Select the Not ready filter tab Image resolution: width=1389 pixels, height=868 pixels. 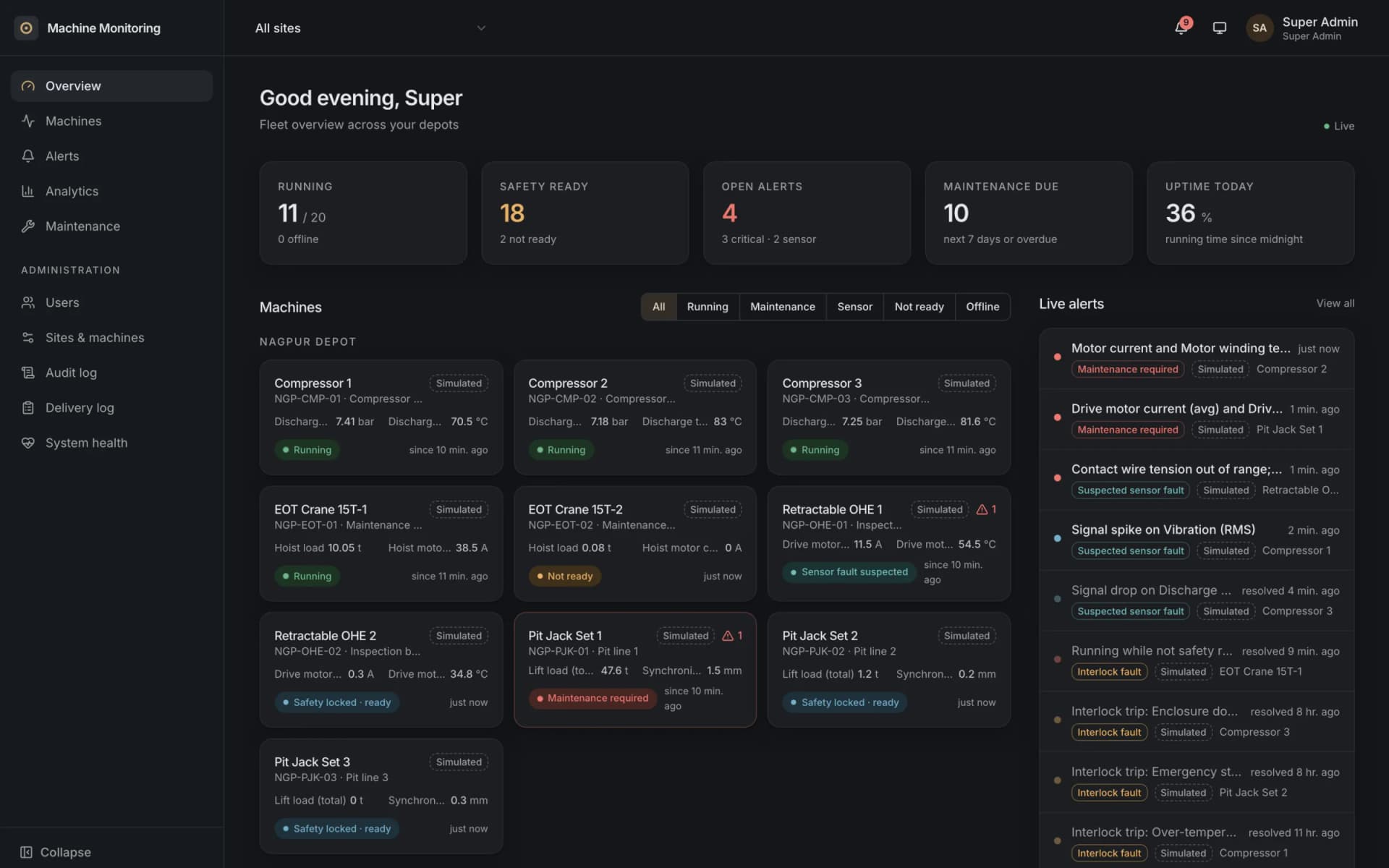[x=919, y=307]
